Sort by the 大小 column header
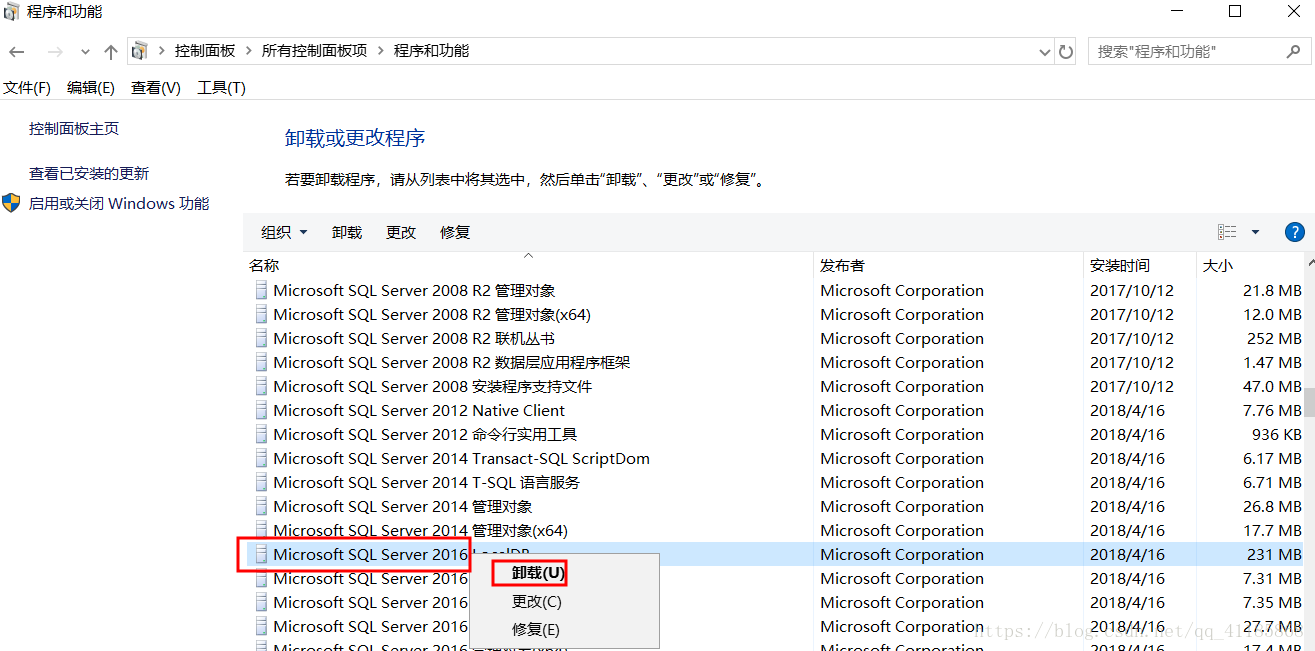Image resolution: width=1315 pixels, height=651 pixels. 1250,266
